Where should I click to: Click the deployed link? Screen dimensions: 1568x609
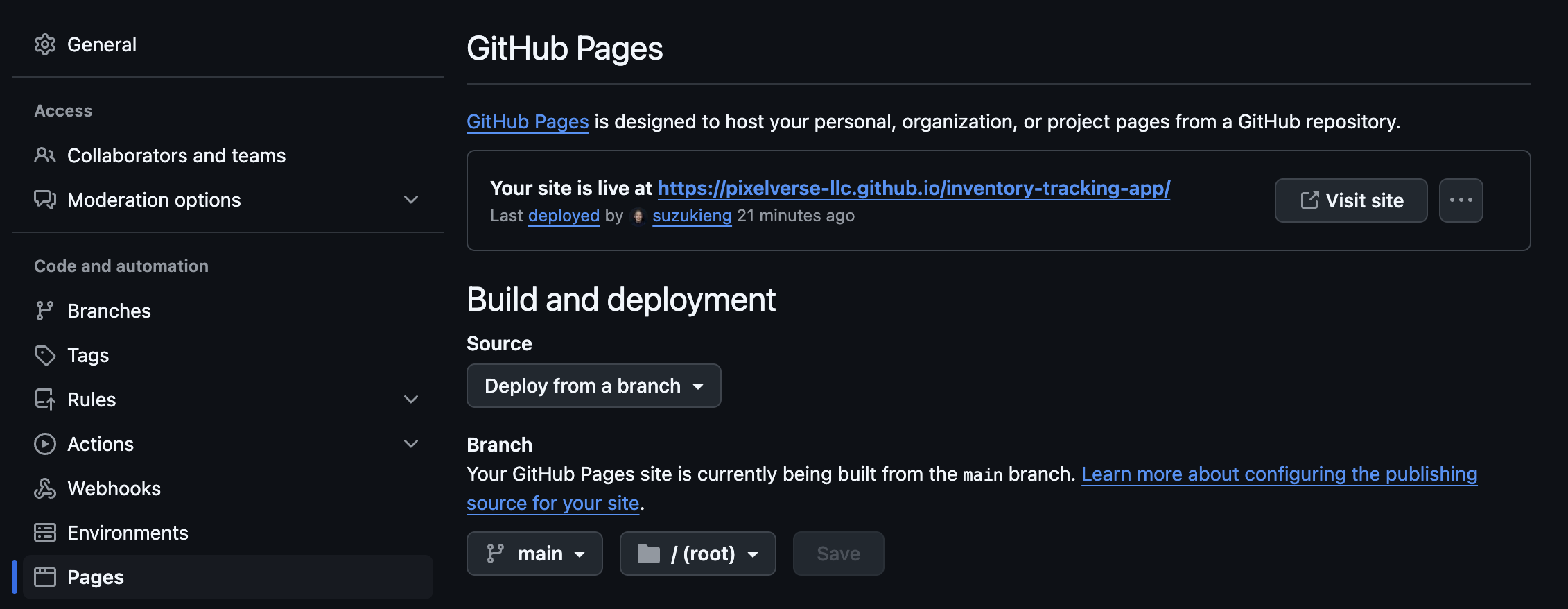564,216
